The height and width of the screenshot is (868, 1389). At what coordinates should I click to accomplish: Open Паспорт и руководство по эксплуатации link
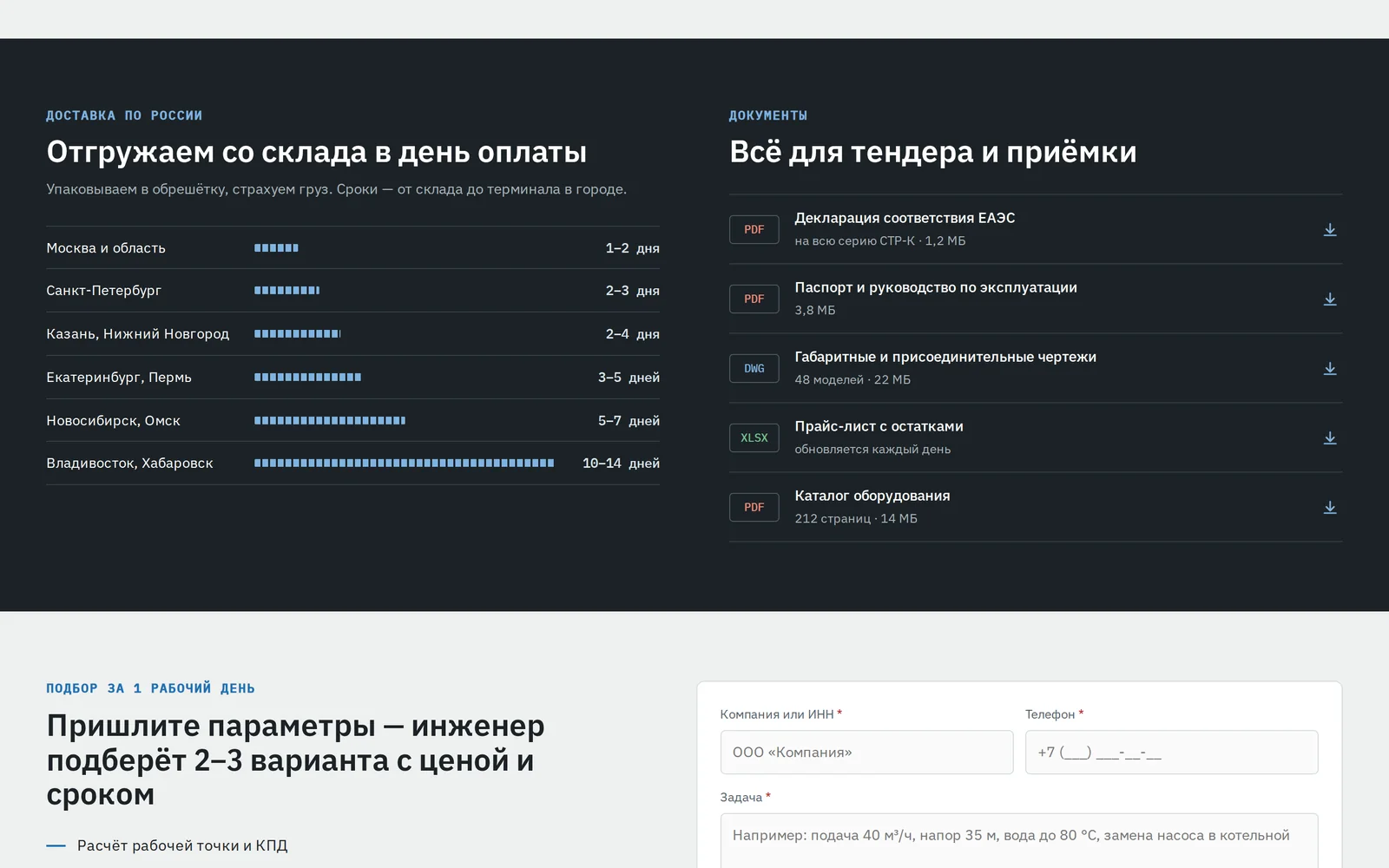click(936, 287)
